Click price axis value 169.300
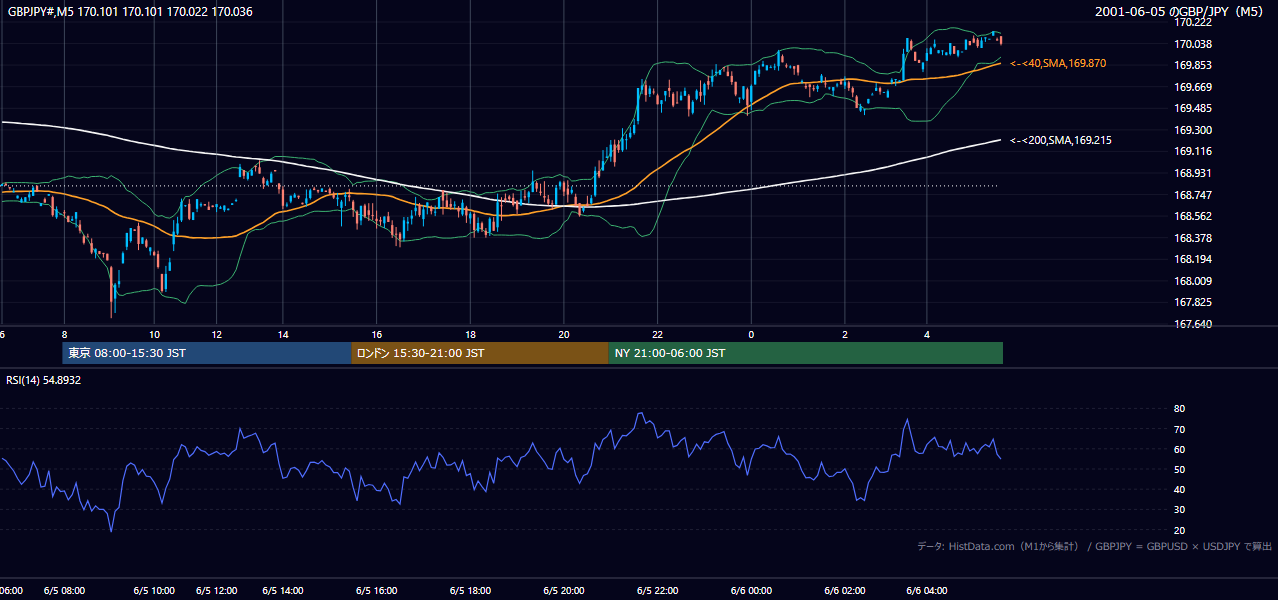1278x600 pixels. pyautogui.click(x=1193, y=130)
